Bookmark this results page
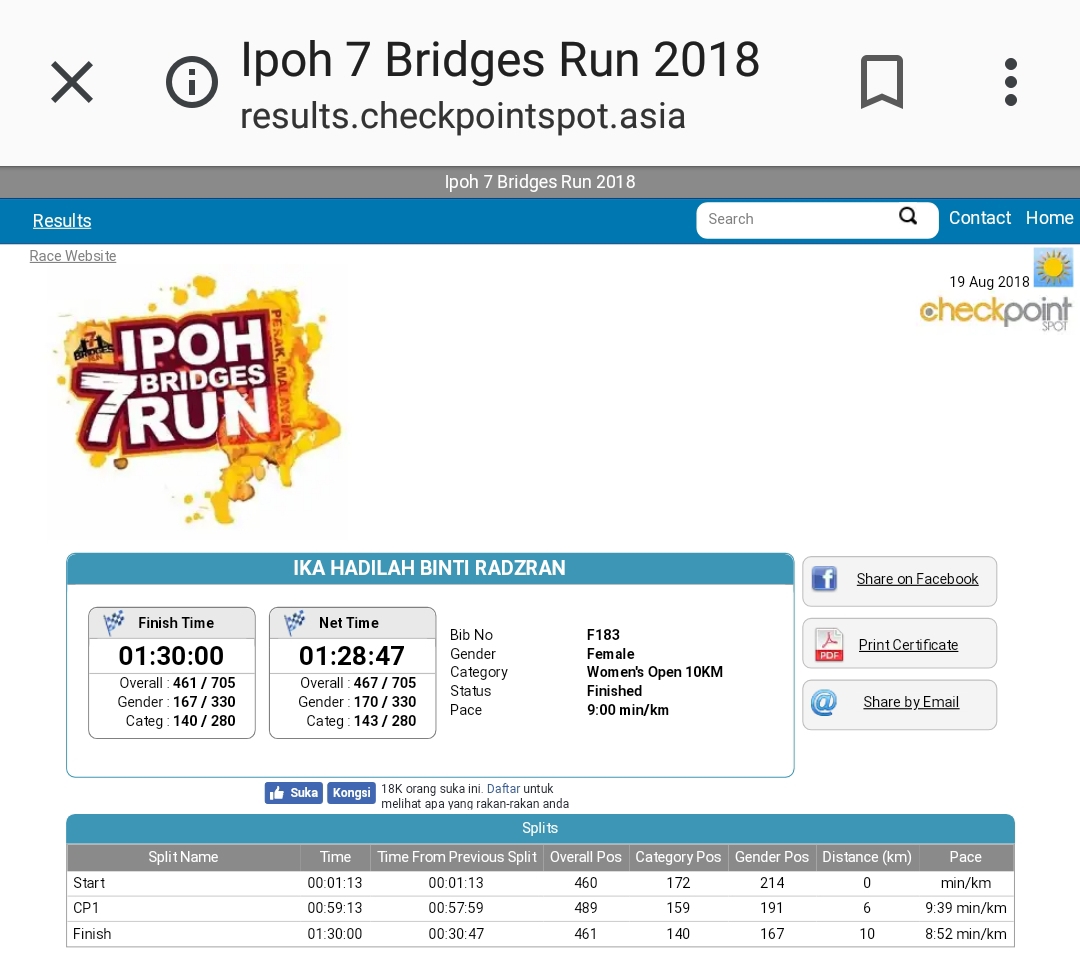Image resolution: width=1080 pixels, height=970 pixels. click(x=882, y=82)
